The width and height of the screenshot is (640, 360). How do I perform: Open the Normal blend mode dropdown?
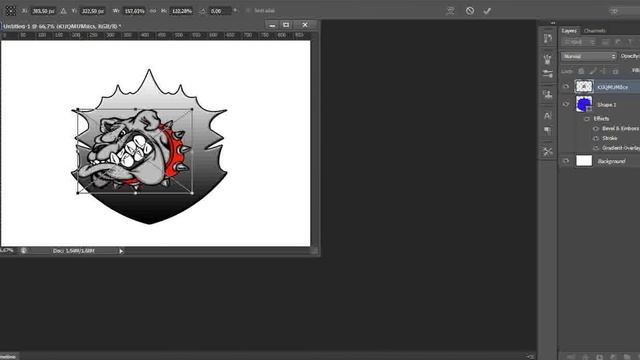(x=589, y=56)
